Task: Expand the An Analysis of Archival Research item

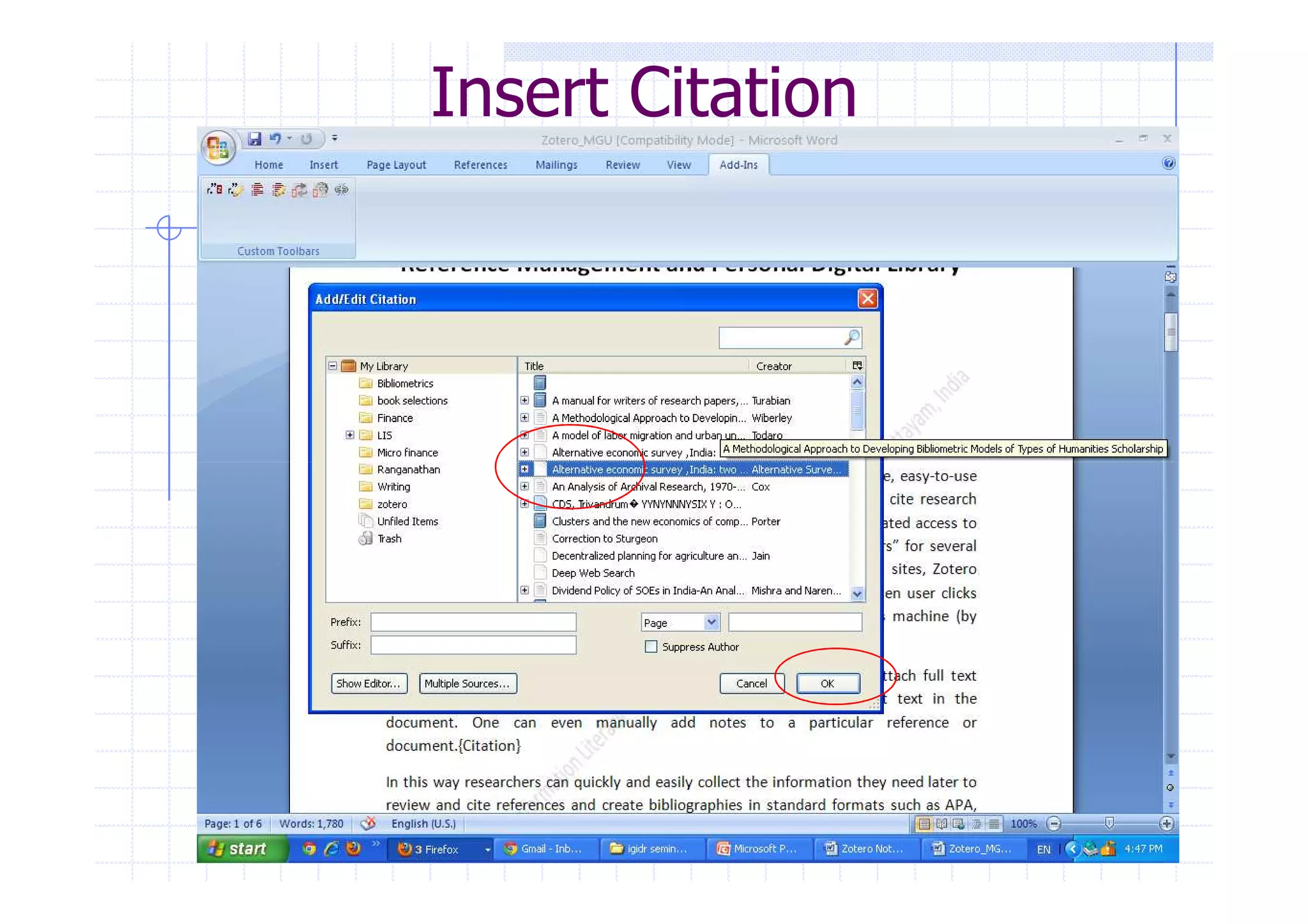Action: click(x=524, y=487)
